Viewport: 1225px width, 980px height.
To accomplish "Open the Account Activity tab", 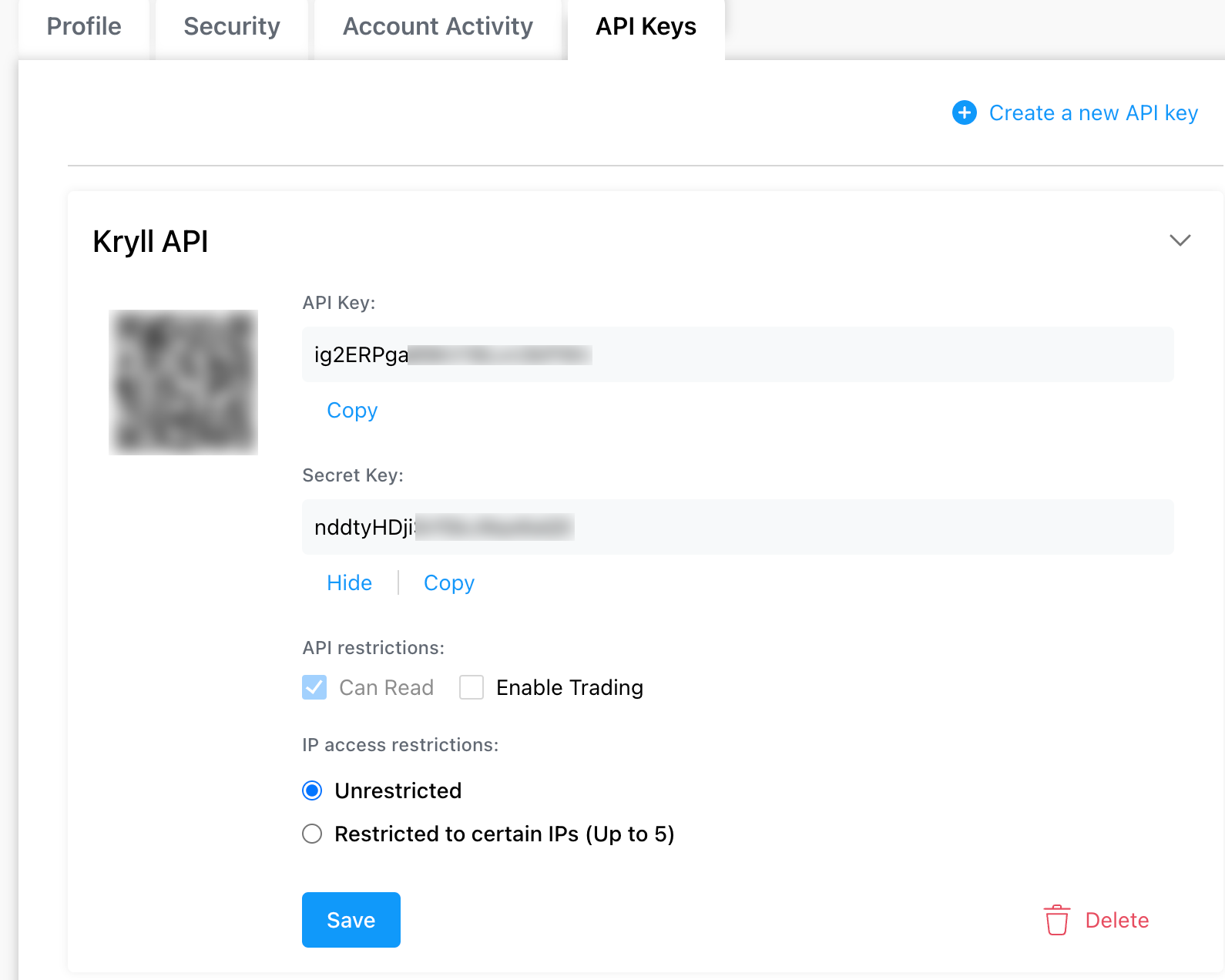I will (x=438, y=27).
